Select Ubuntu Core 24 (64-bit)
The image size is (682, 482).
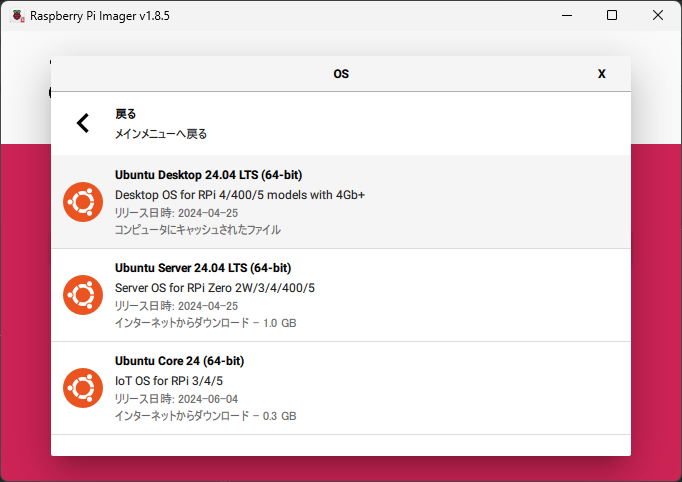coord(341,388)
